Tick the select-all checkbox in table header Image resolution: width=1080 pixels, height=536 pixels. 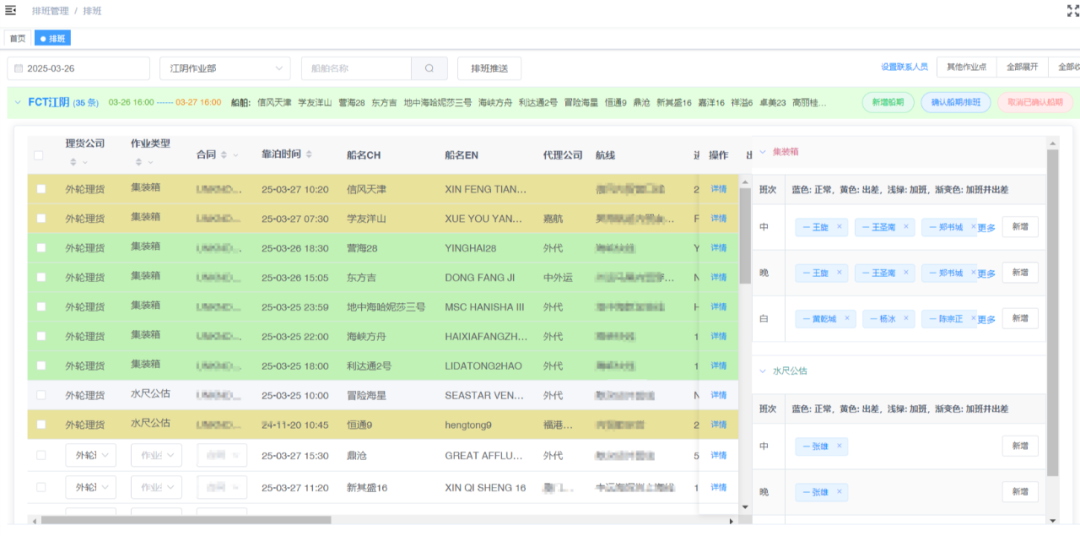(39, 155)
